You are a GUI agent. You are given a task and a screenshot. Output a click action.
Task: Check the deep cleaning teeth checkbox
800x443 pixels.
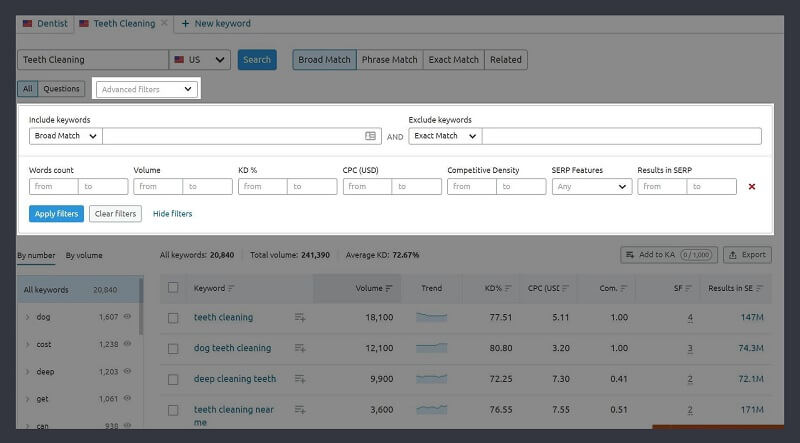173,380
